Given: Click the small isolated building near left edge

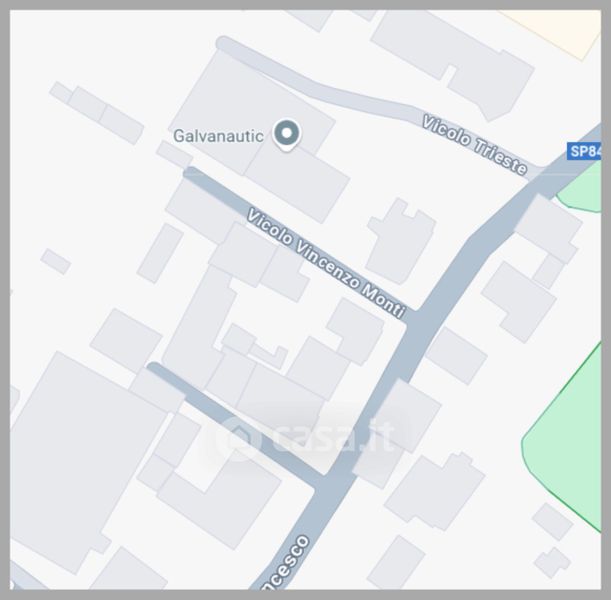Looking at the screenshot, I should coord(56,261).
